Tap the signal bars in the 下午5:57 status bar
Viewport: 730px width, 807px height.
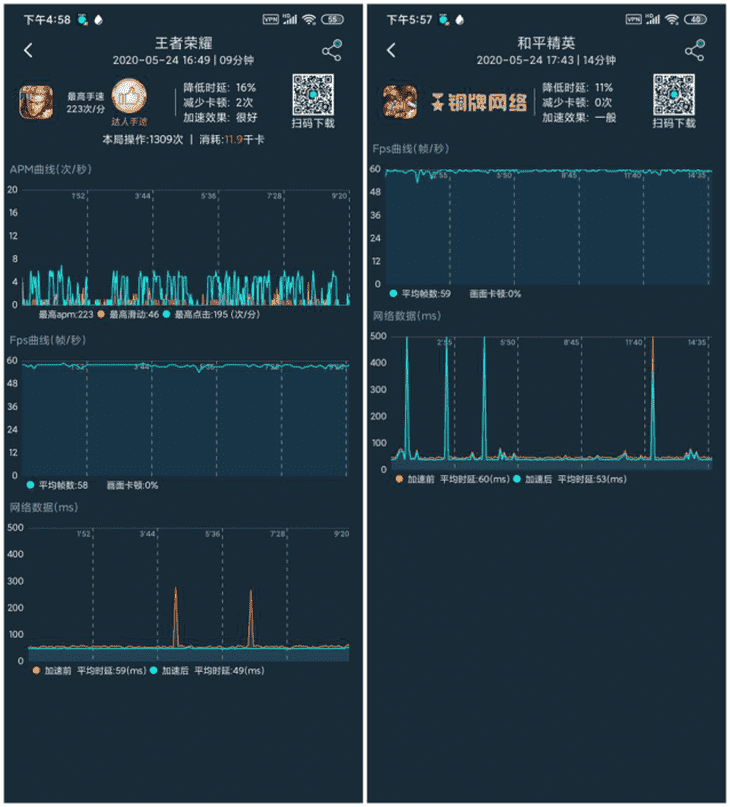[653, 19]
